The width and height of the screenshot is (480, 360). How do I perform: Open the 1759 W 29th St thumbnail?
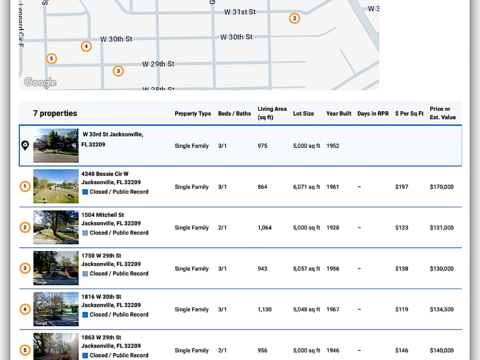coord(56,268)
